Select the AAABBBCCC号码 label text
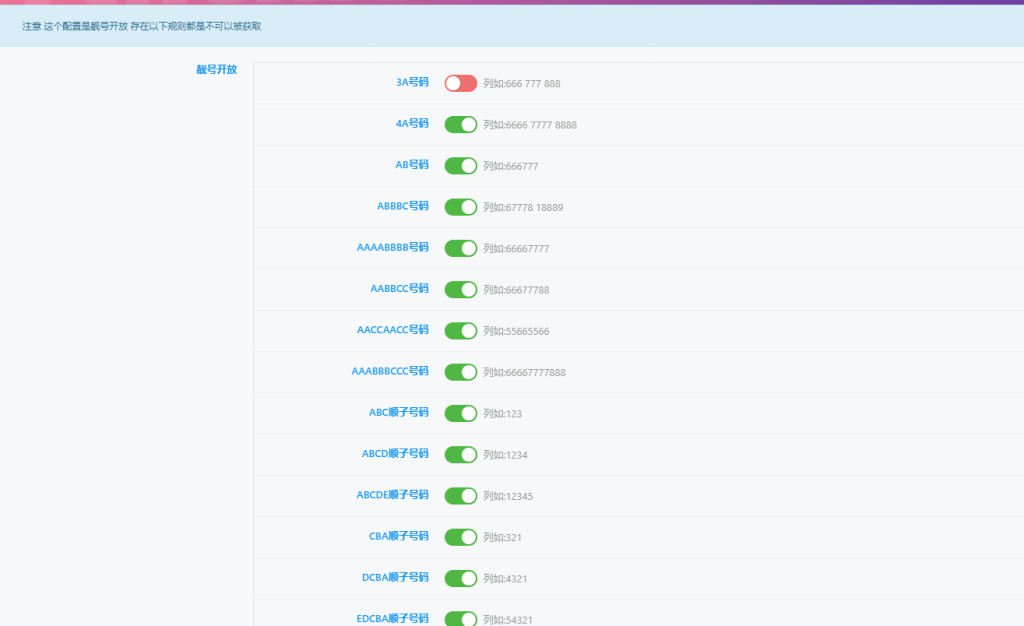 point(390,371)
